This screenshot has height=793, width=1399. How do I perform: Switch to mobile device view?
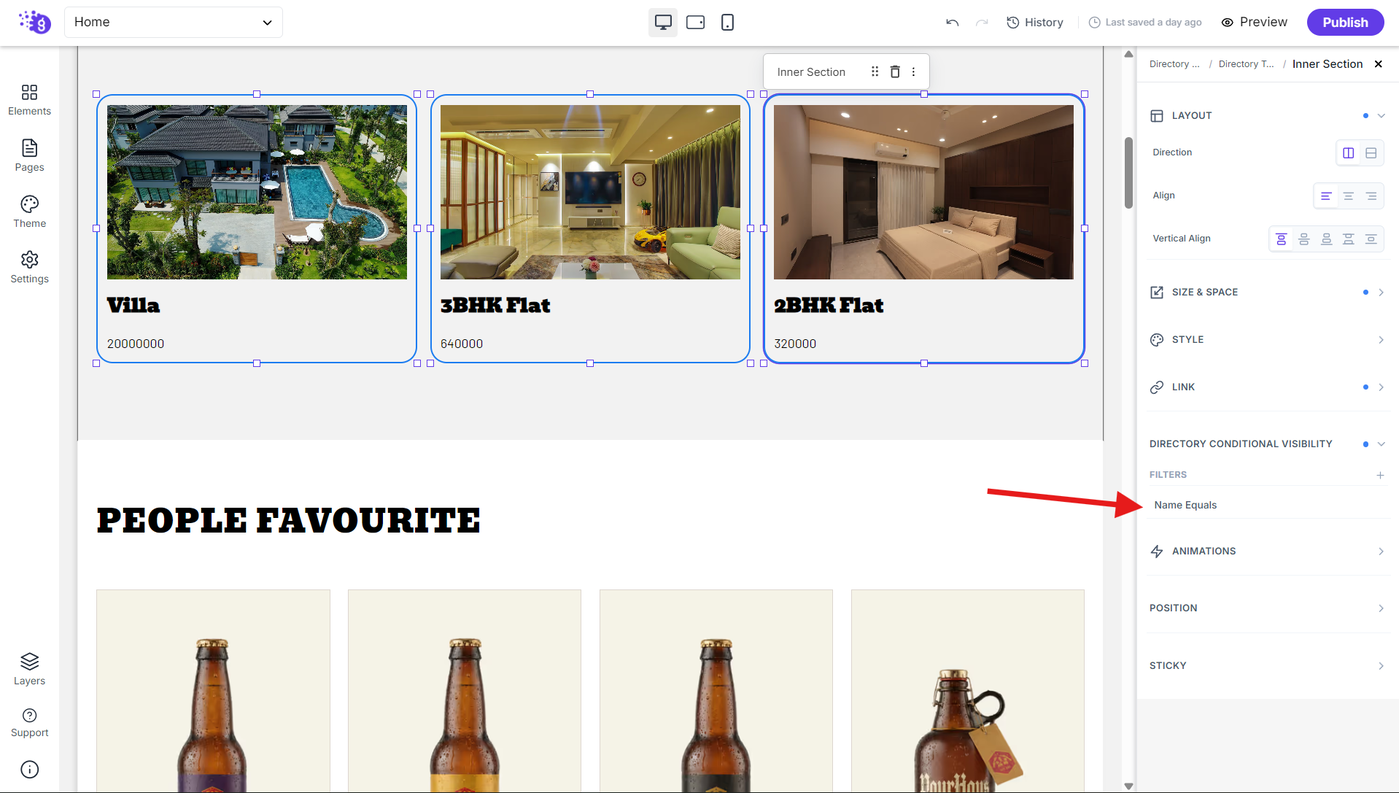[x=727, y=22]
